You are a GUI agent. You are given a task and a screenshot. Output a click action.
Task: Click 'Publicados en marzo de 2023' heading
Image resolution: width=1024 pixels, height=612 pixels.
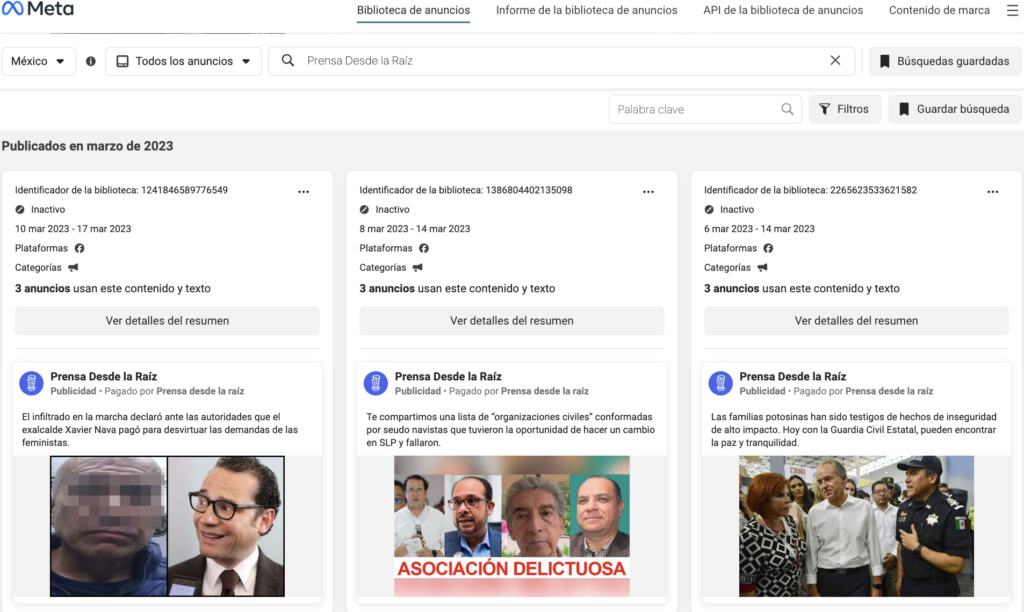[88, 146]
